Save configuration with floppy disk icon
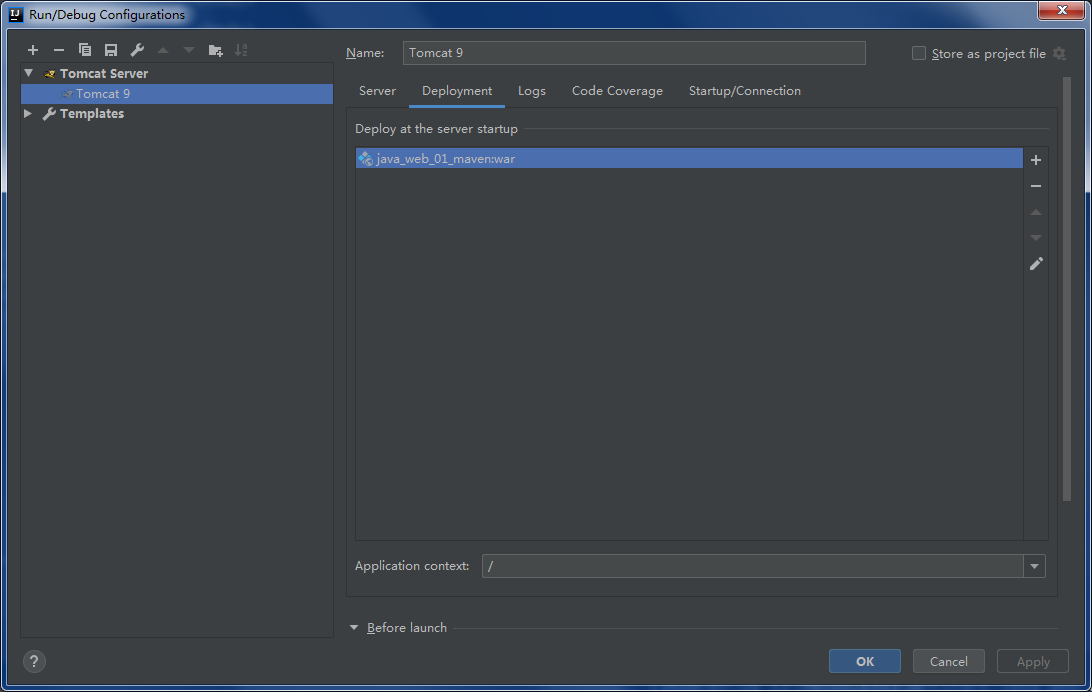The image size is (1092, 692). point(111,50)
